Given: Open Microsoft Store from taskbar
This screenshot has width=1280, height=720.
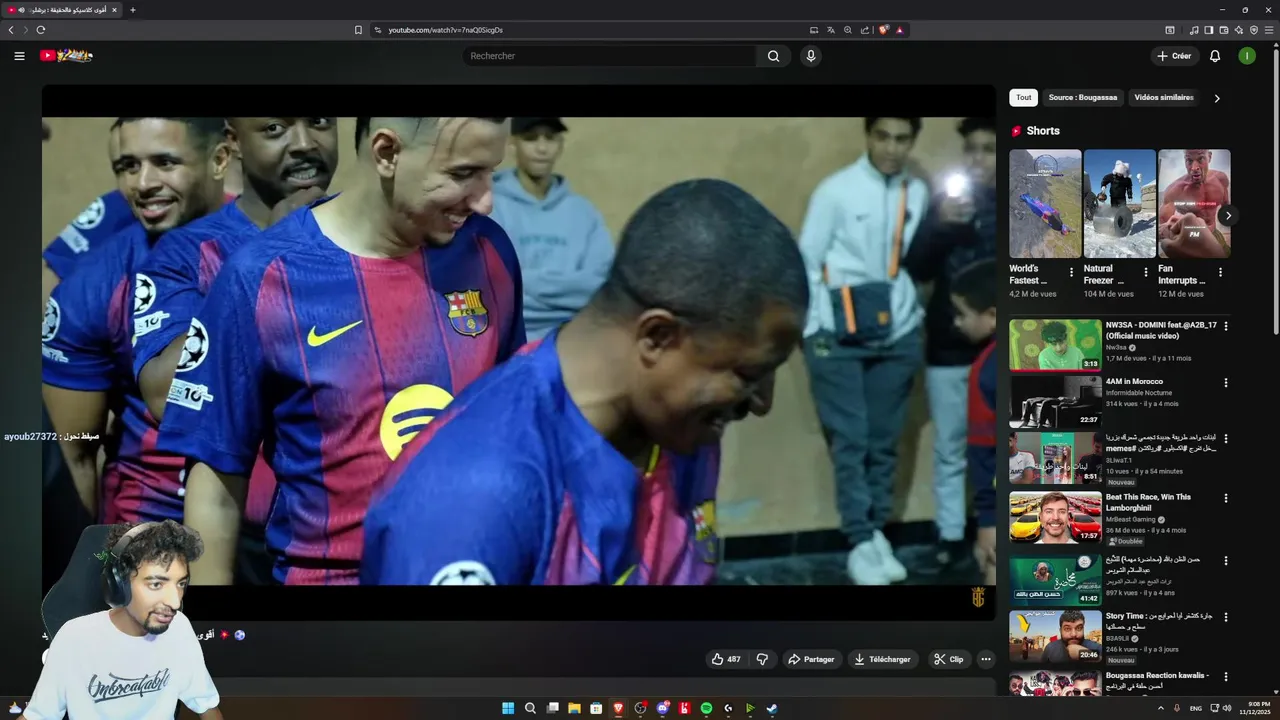Looking at the screenshot, I should coord(596,708).
